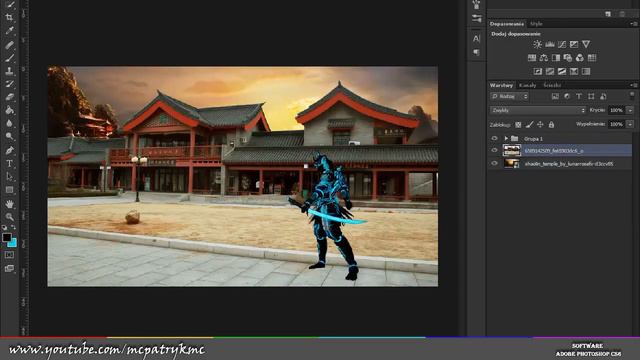Toggle Quick Mask mode
The height and width of the screenshot is (360, 640).
[9, 255]
